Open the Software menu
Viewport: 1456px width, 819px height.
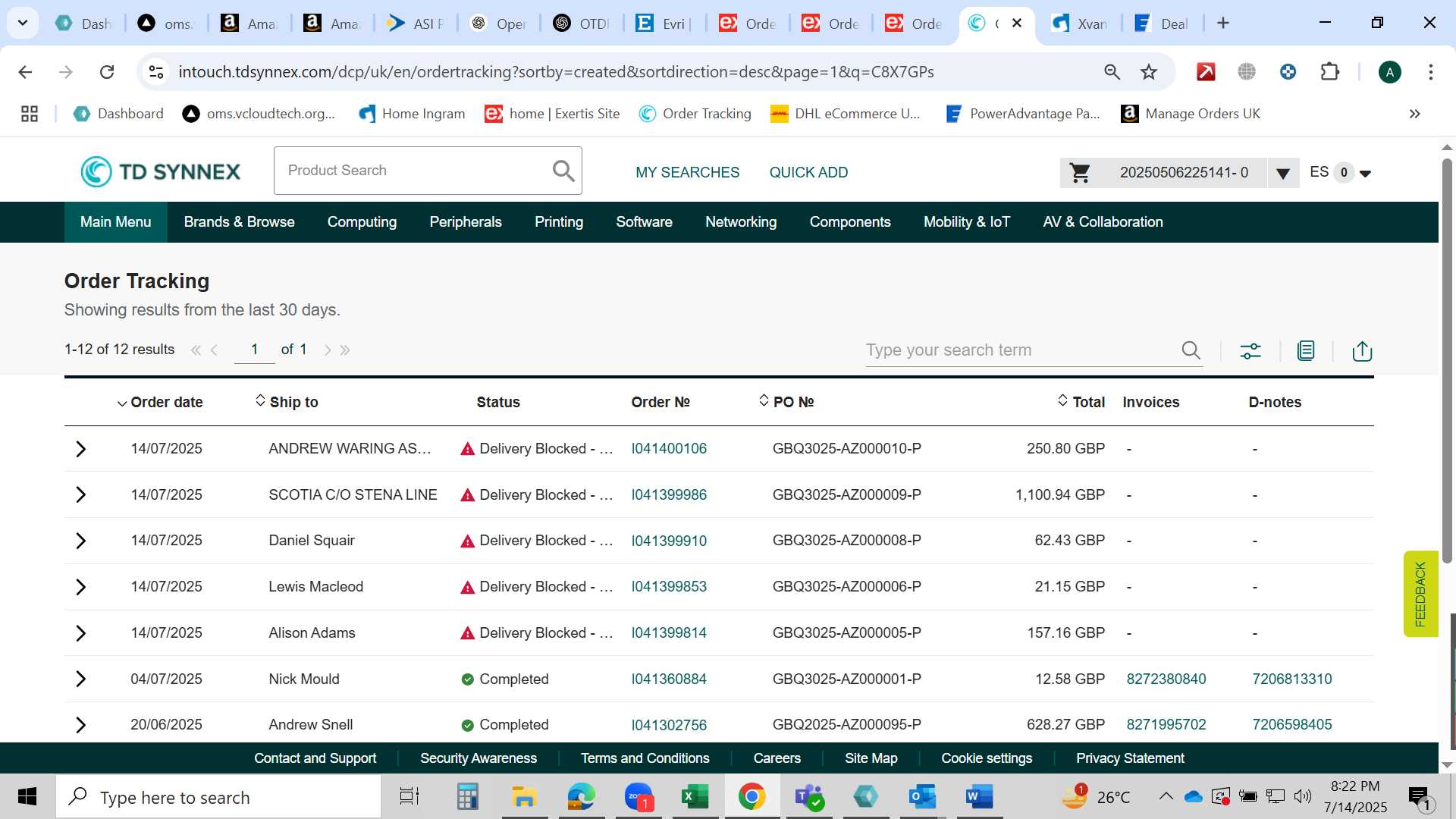[x=644, y=222]
